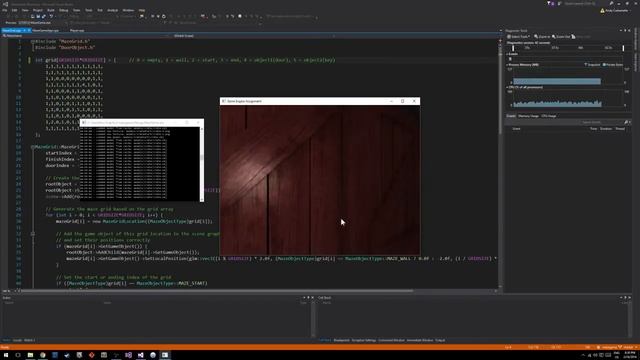The height and width of the screenshot is (360, 640).
Task: Open File Explorer from the taskbar
Action: [x=30, y=355]
